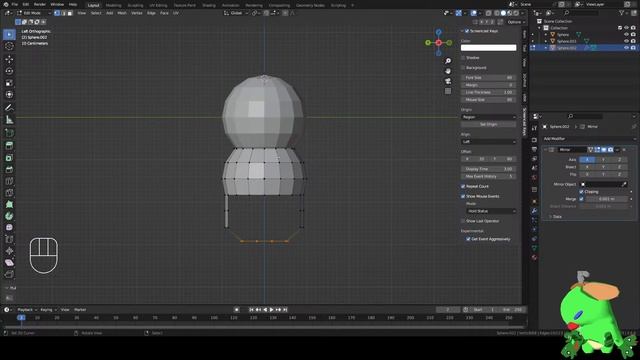640x360 pixels.
Task: Play the timeline animation
Action: click(x=271, y=310)
